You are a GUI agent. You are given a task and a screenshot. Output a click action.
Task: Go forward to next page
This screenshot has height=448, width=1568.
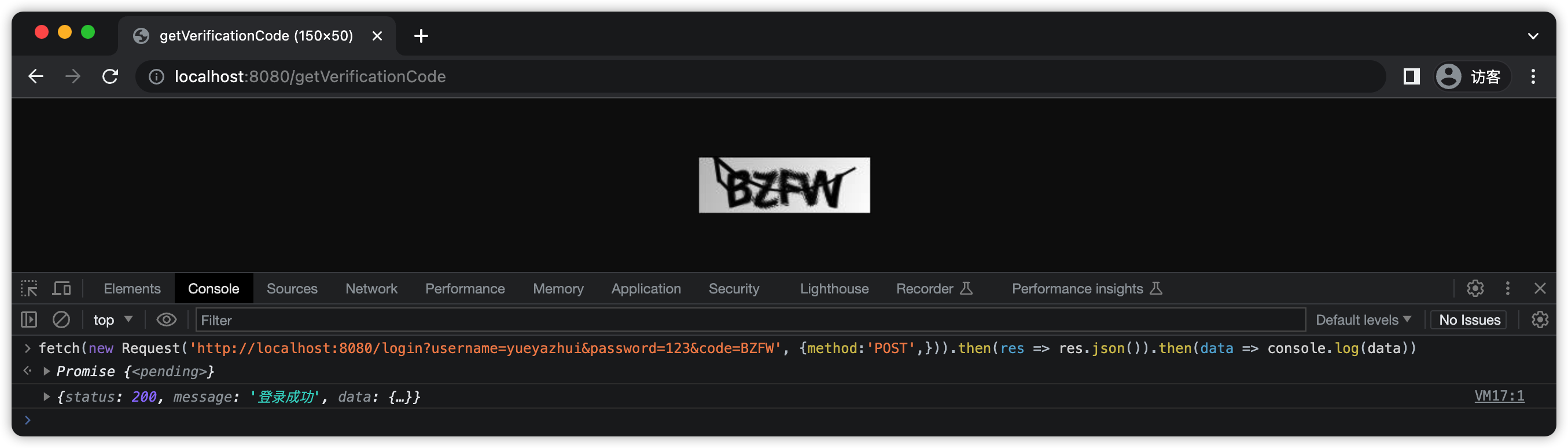72,77
